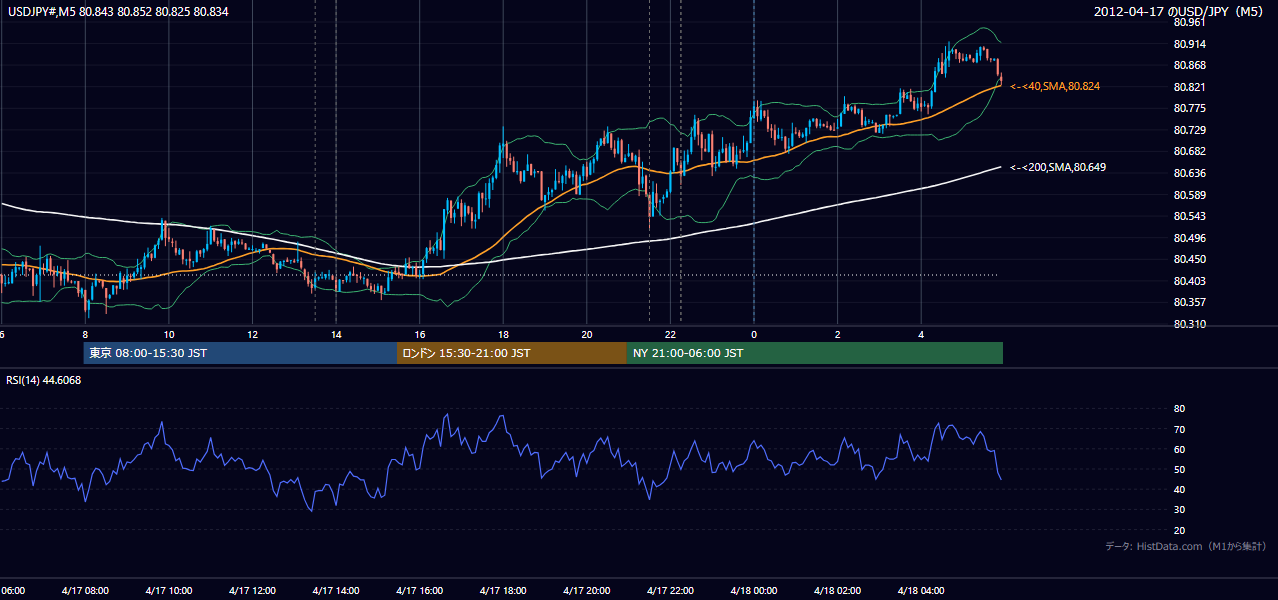Click the 80.775 price axis value
This screenshot has height=600, width=1278.
pos(1188,108)
